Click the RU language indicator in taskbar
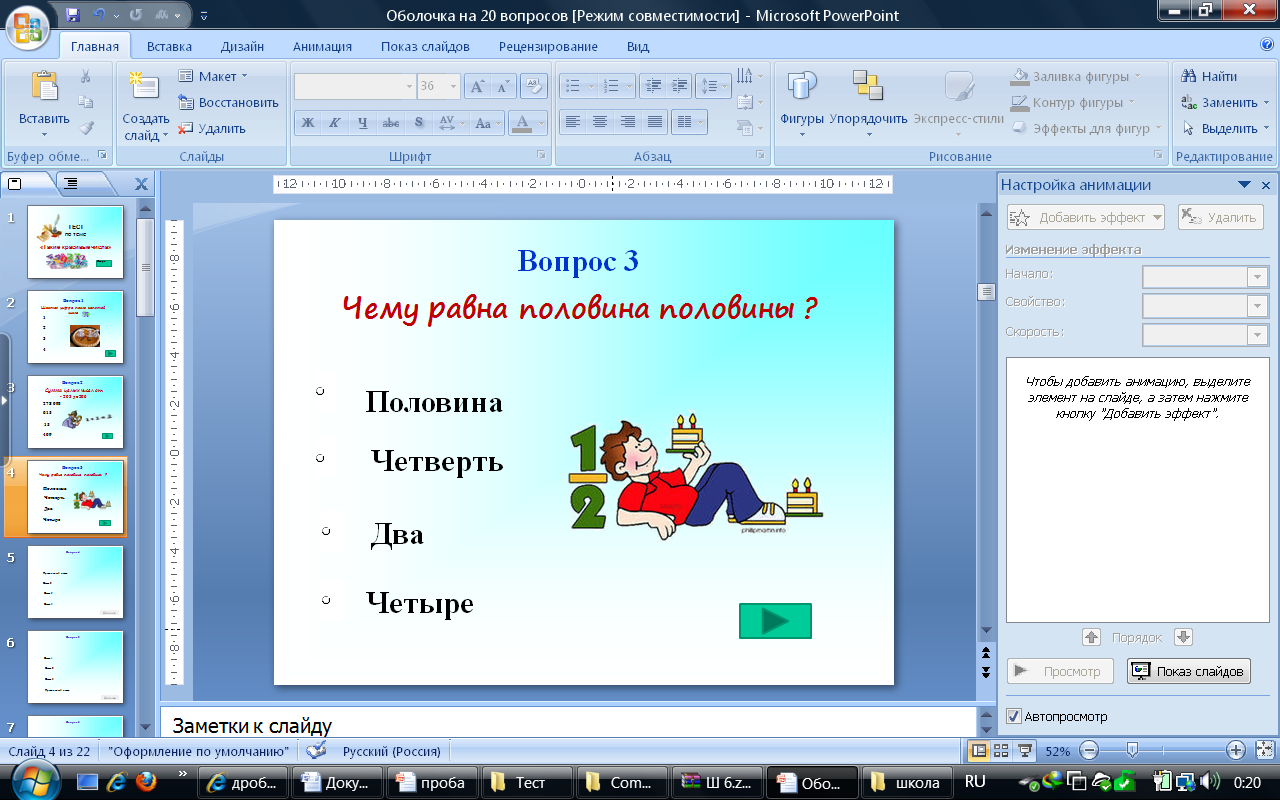The height and width of the screenshot is (800, 1280). click(x=976, y=781)
